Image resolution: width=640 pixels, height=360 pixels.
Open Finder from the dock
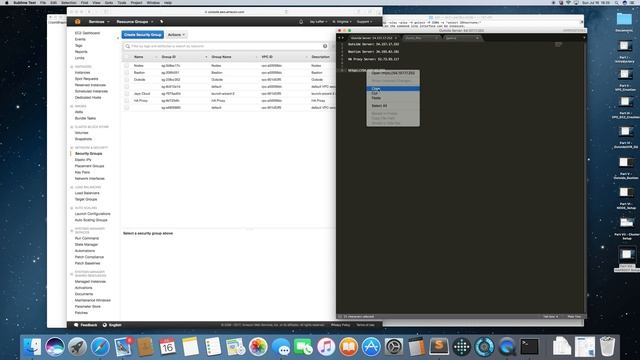pyautogui.click(x=32, y=347)
